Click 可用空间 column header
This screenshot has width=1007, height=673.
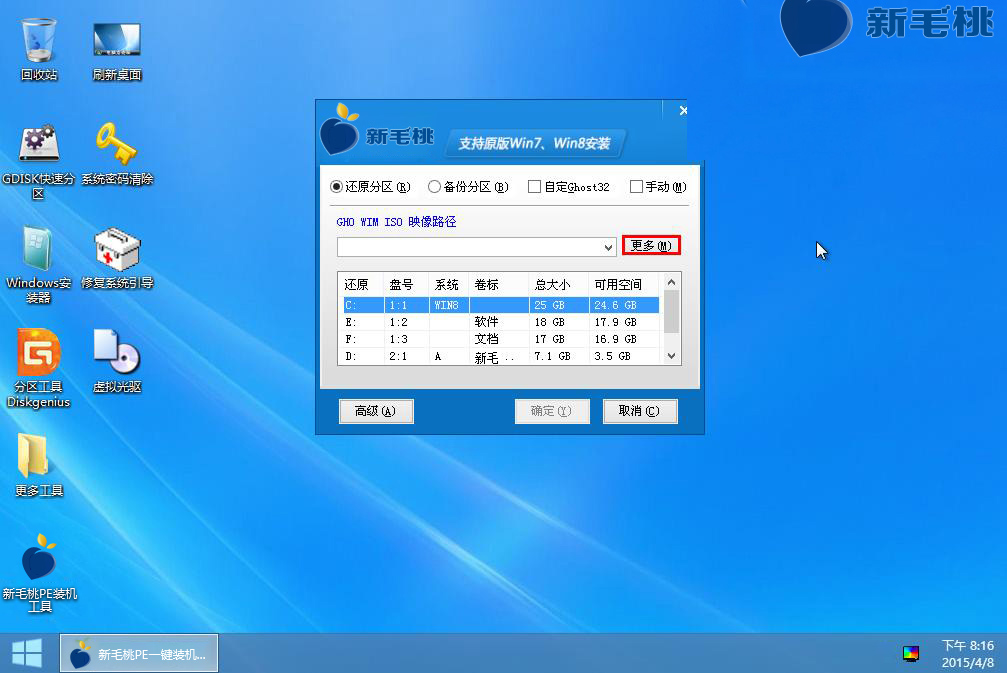pyautogui.click(x=624, y=284)
